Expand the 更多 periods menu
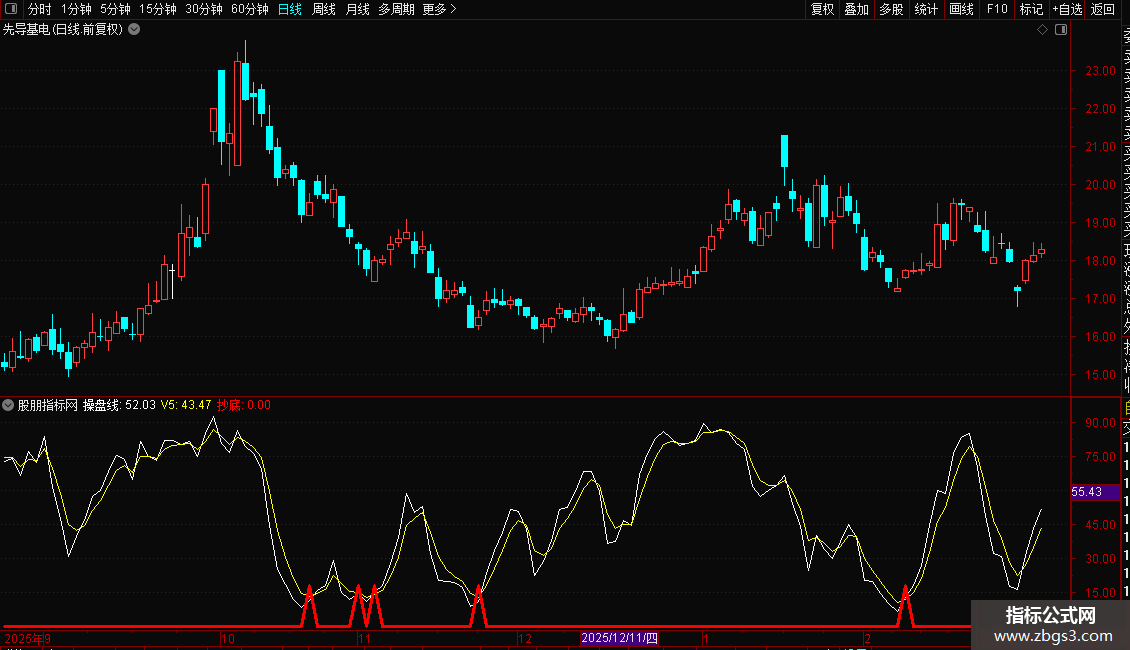The height and width of the screenshot is (650, 1130). tap(440, 9)
